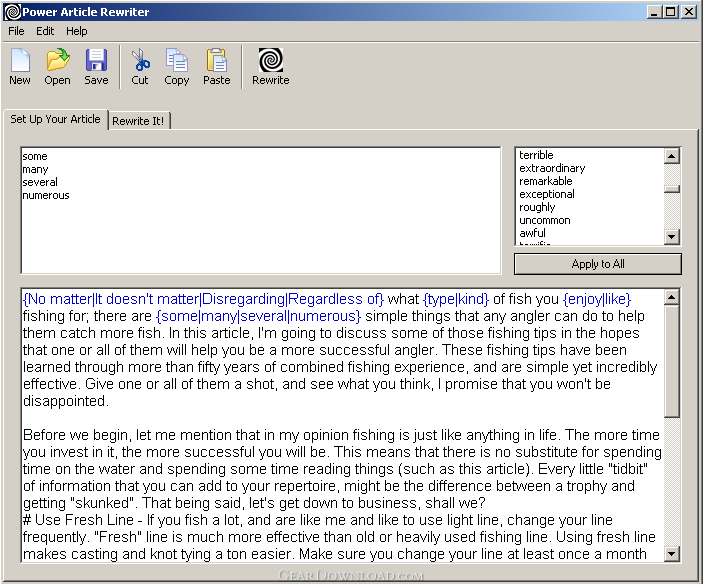Click the Apply to All button
The height and width of the screenshot is (584, 703).
click(598, 264)
